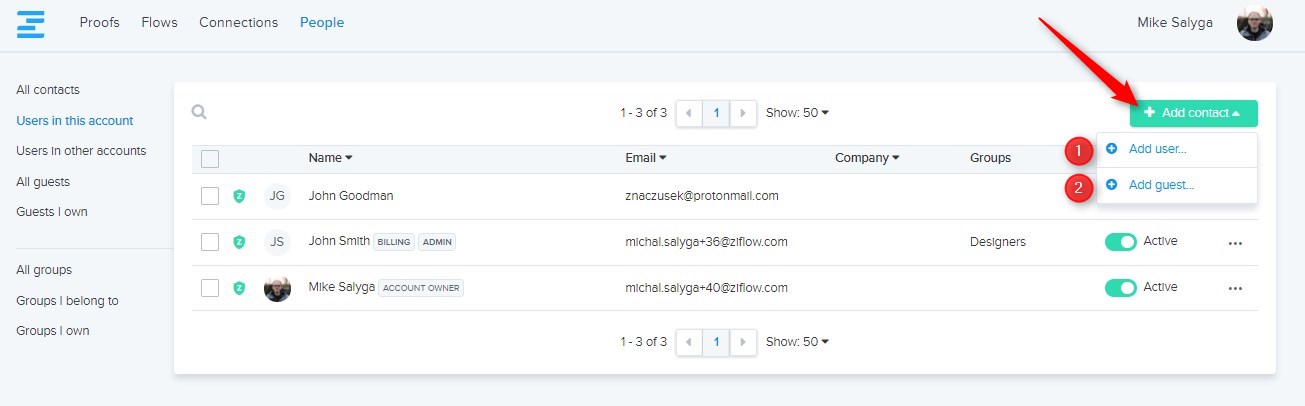The width and height of the screenshot is (1305, 406).
Task: Select John Goodman's row checkbox
Action: click(210, 196)
